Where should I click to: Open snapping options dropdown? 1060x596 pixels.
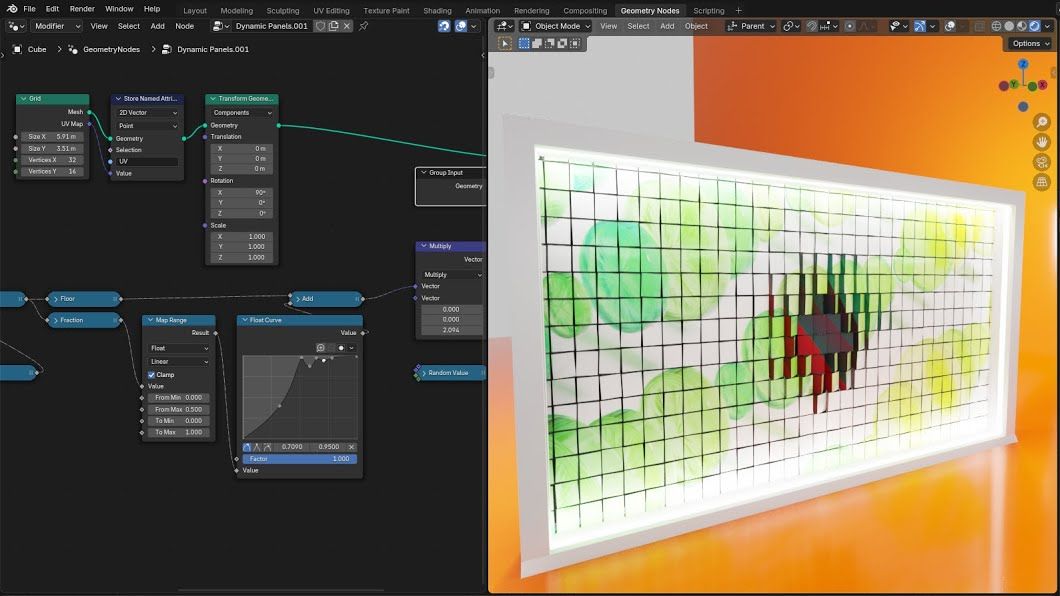click(829, 26)
